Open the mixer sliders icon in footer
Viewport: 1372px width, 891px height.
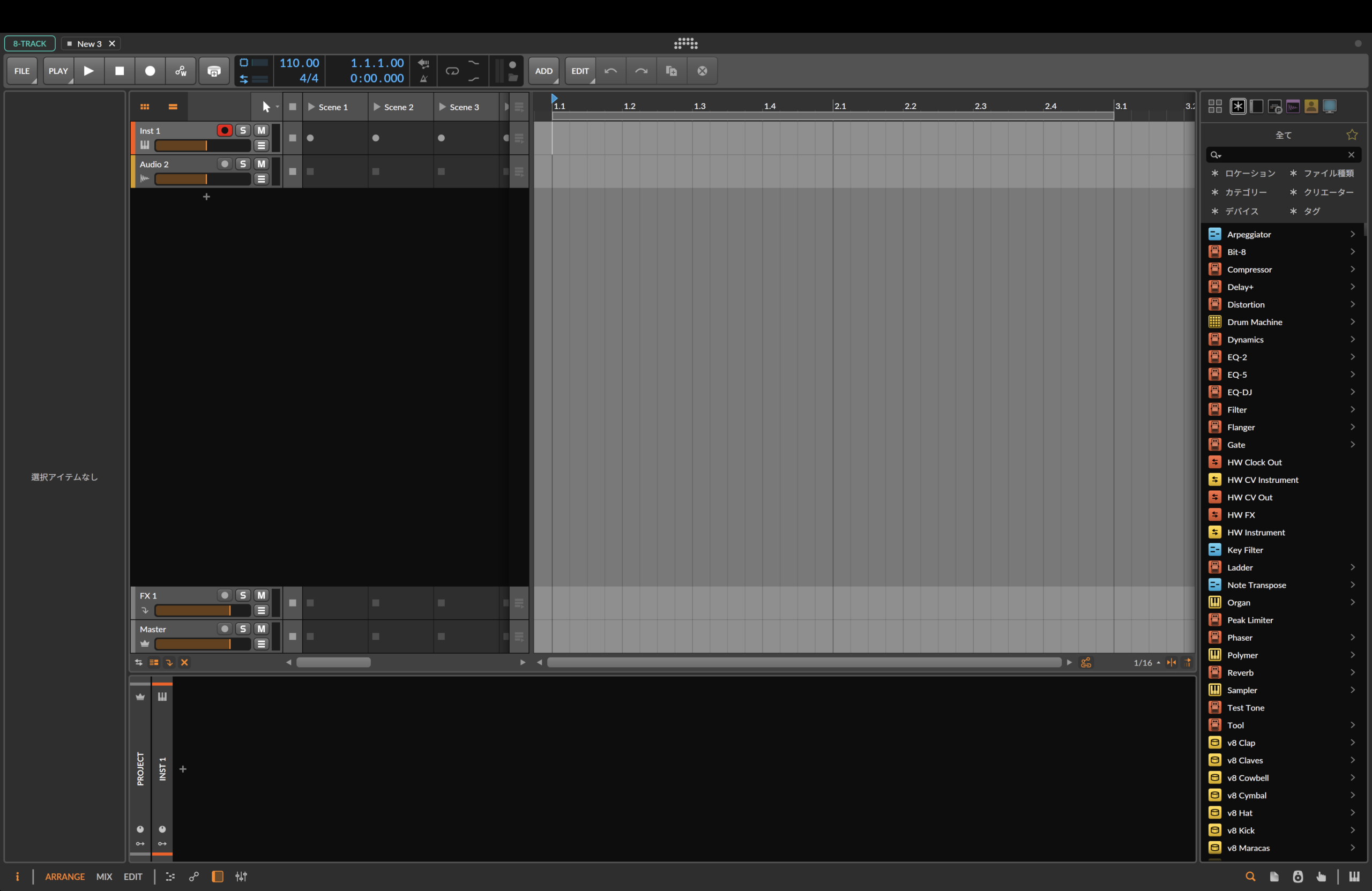coord(241,877)
